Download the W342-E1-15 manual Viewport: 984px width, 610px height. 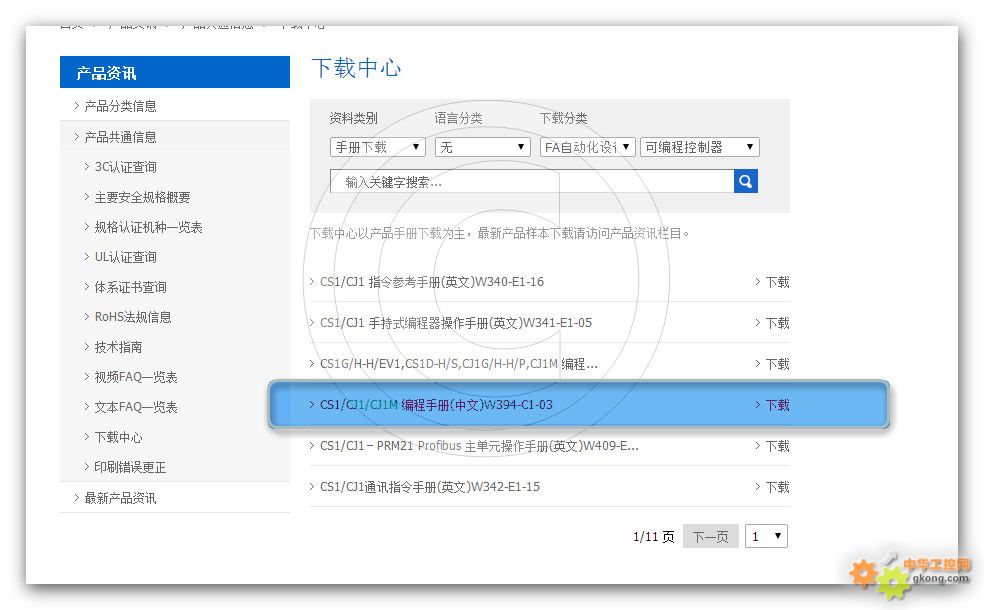coord(777,488)
